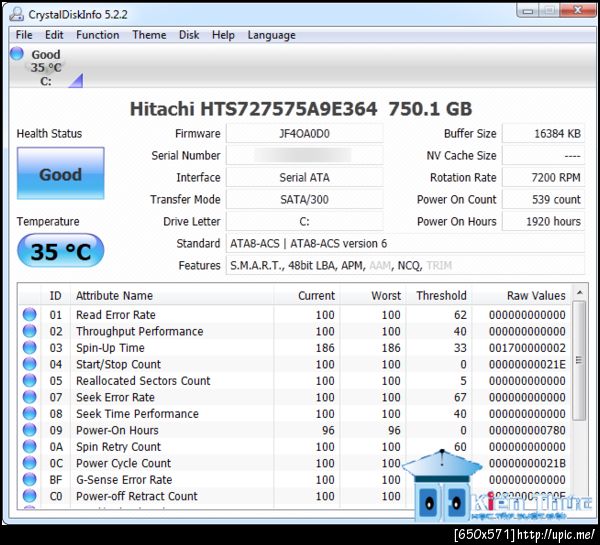This screenshot has width=600, height=545.
Task: Click the blue status orb for Read Error Rate
Action: point(30,315)
